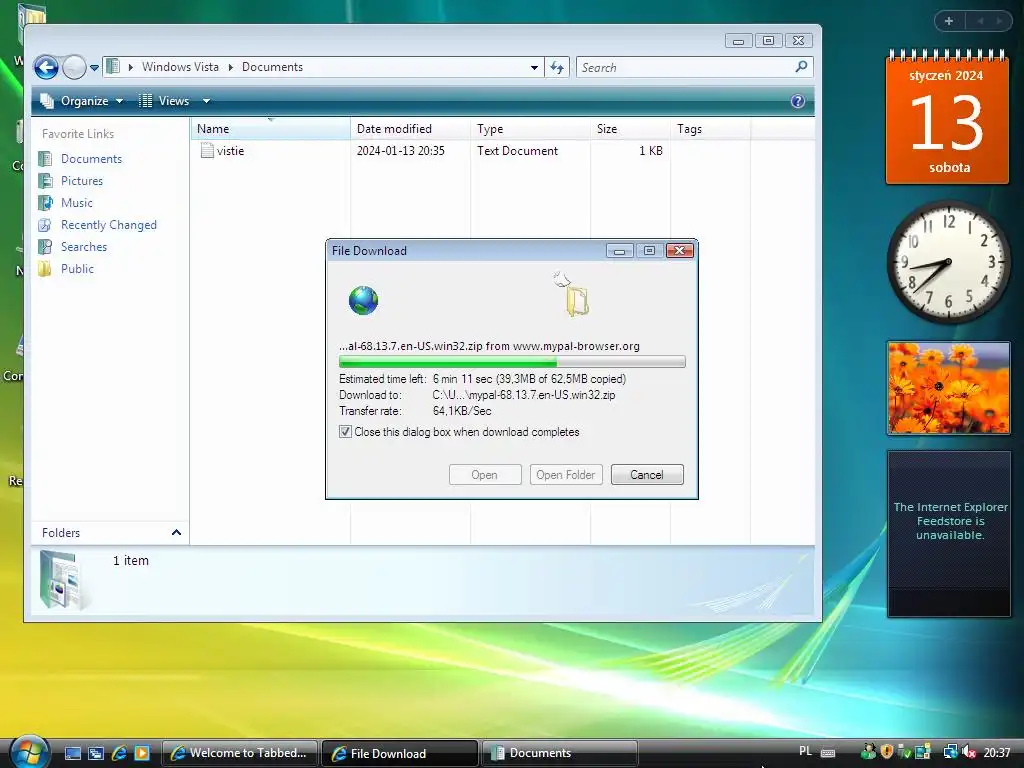Click the Music folder icon in sidebar

pos(45,203)
